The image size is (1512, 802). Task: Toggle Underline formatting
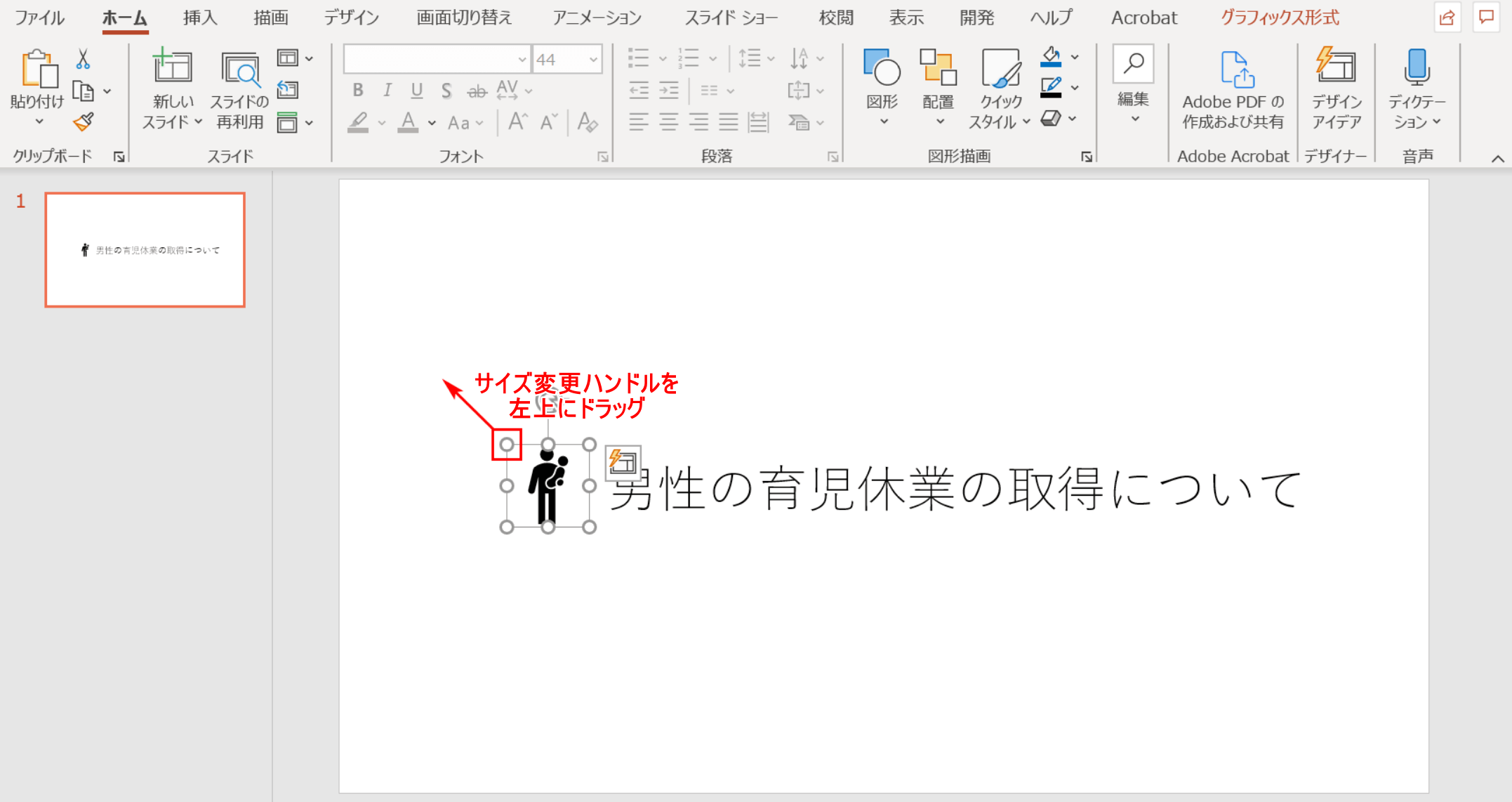[417, 90]
